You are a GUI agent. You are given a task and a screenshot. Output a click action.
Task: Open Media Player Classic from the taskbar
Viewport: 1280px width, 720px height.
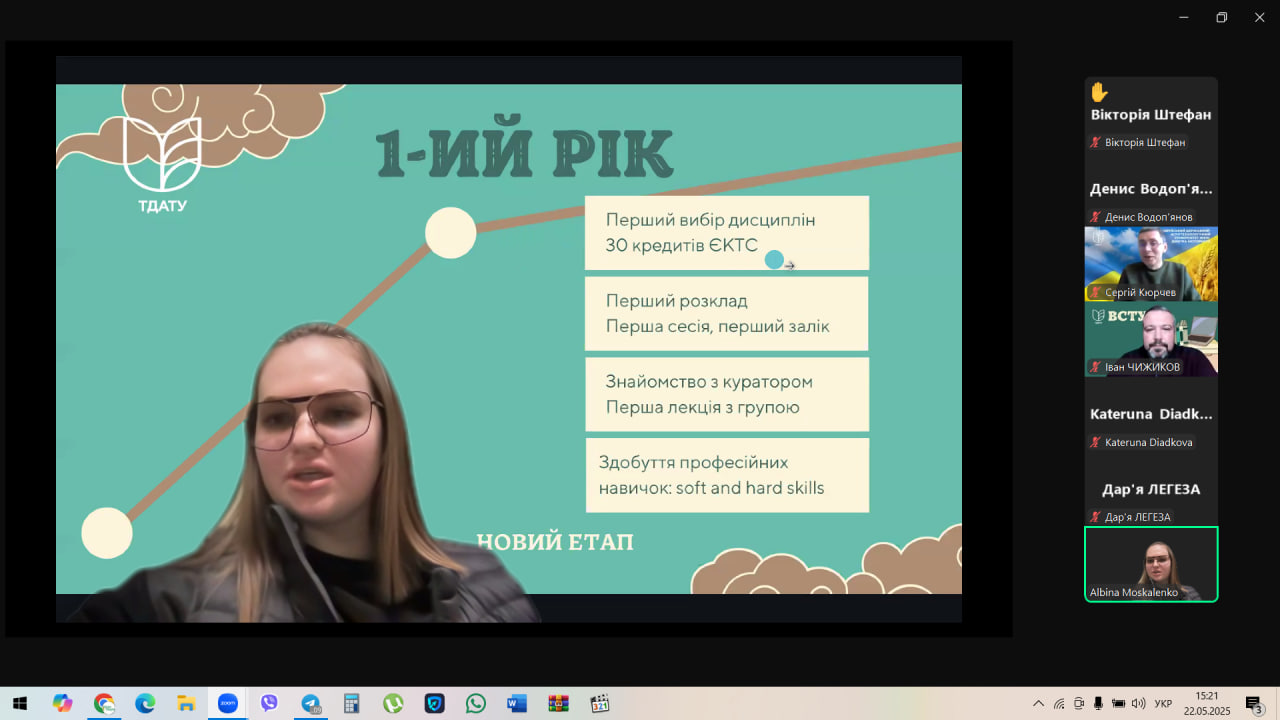click(x=599, y=704)
